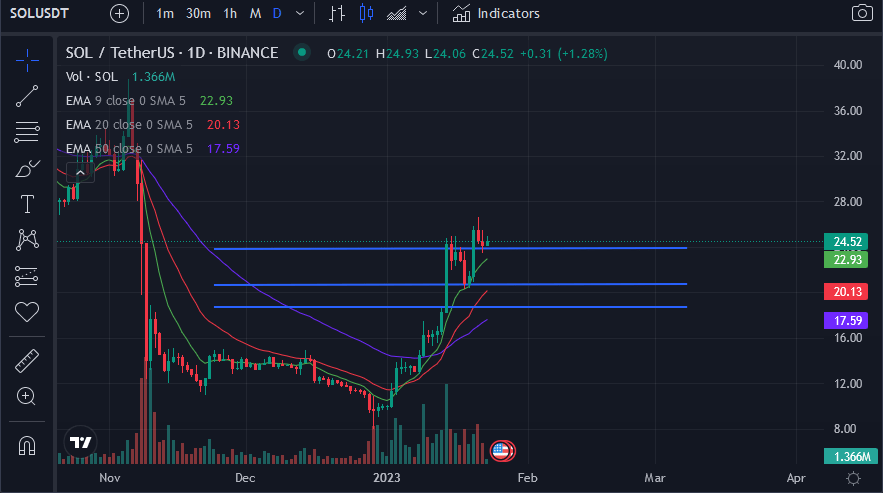Select the 1h timeframe
Image resolution: width=883 pixels, height=494 pixels.
(x=230, y=14)
